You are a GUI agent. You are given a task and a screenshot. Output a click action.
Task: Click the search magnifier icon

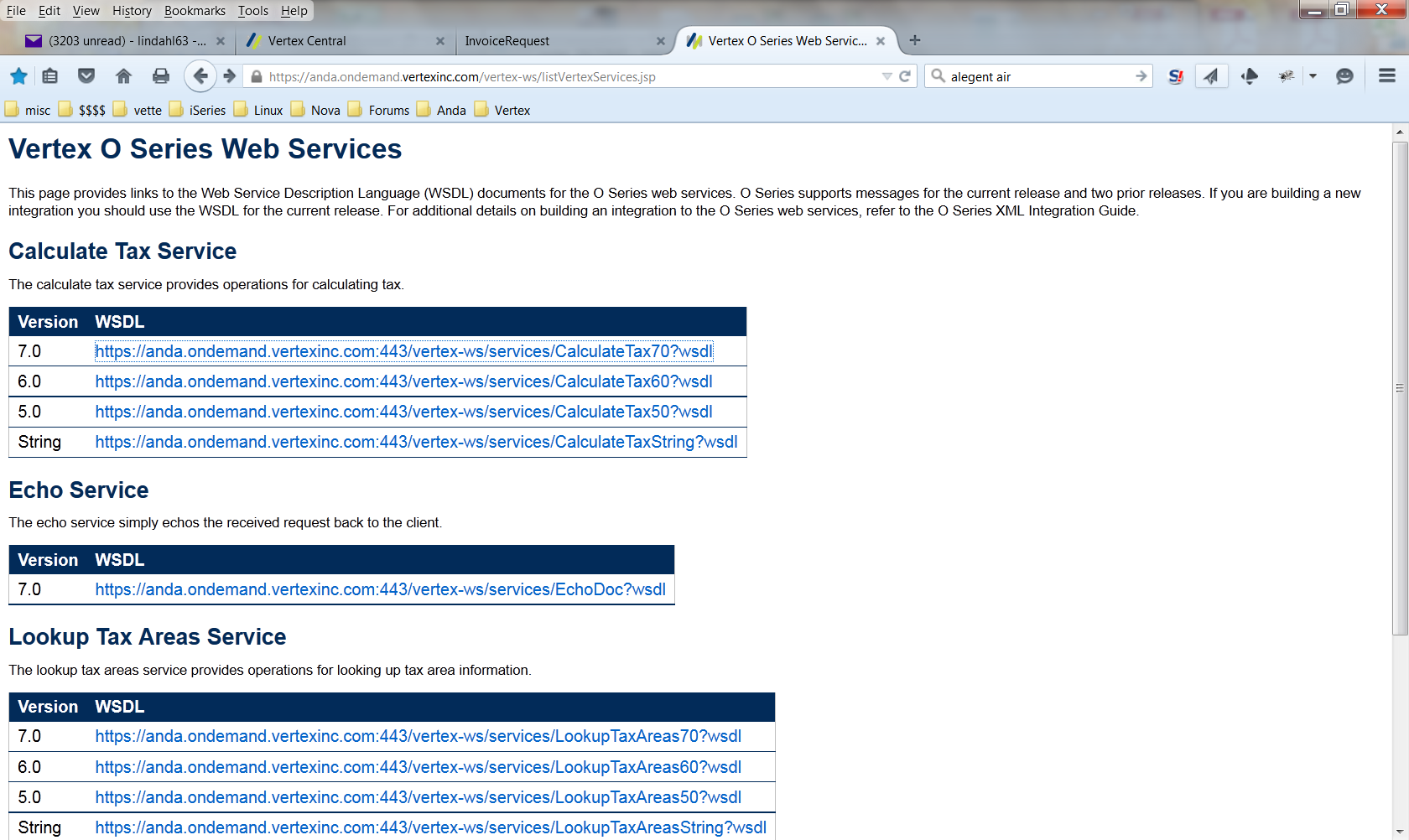[x=938, y=76]
